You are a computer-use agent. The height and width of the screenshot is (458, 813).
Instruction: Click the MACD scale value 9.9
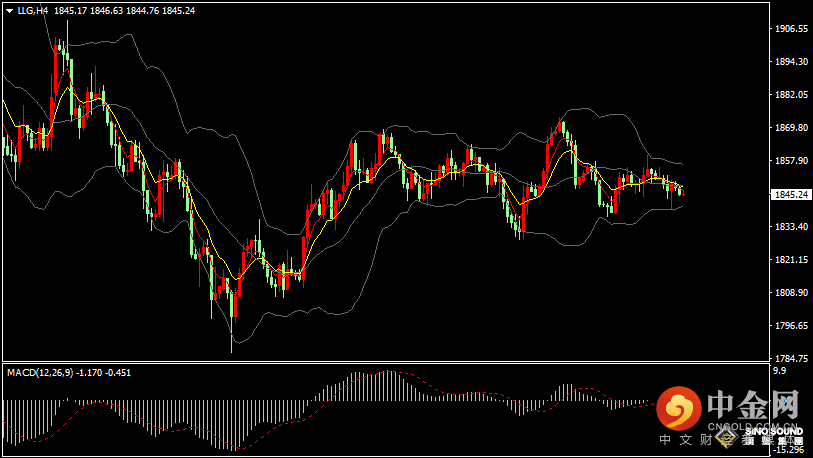pos(779,370)
